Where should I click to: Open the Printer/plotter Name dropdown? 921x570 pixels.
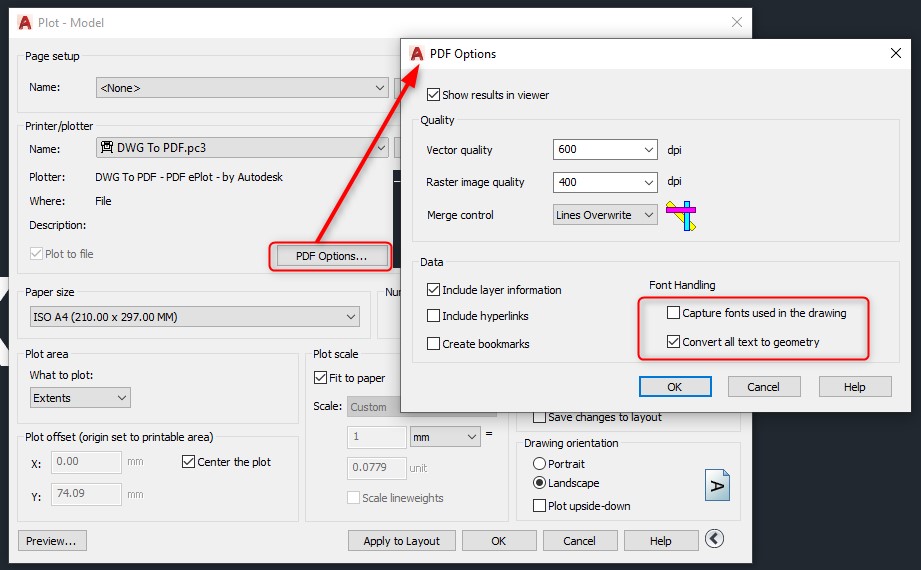pyautogui.click(x=242, y=147)
